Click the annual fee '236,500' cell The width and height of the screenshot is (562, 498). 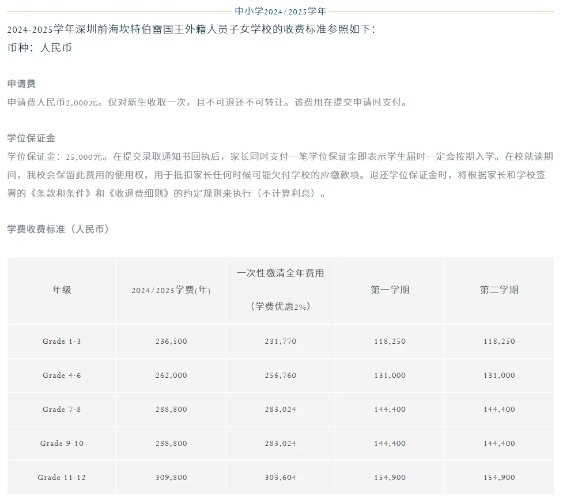pos(171,341)
